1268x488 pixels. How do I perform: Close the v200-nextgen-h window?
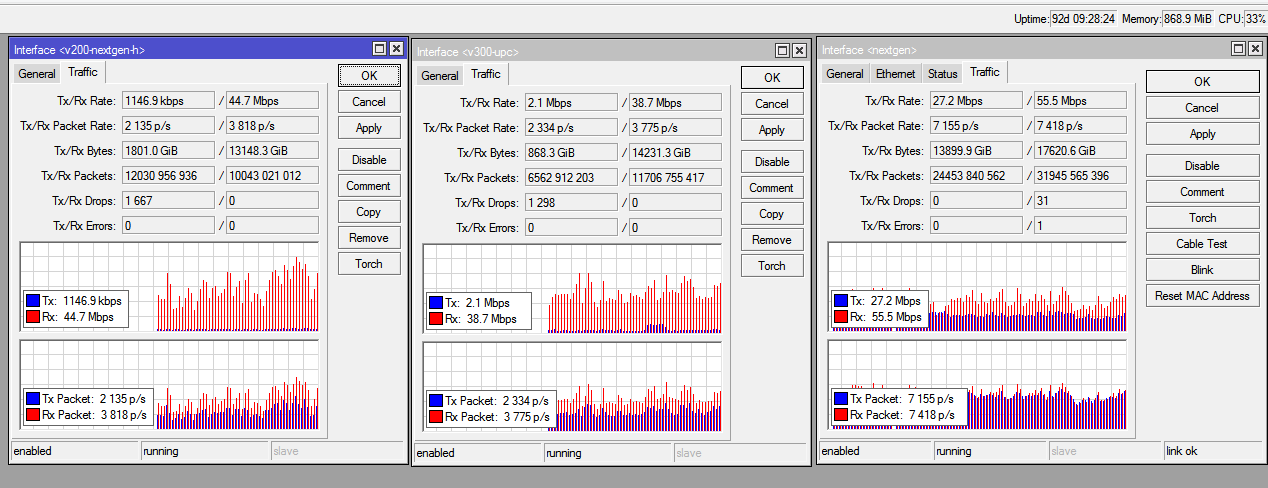[x=396, y=49]
